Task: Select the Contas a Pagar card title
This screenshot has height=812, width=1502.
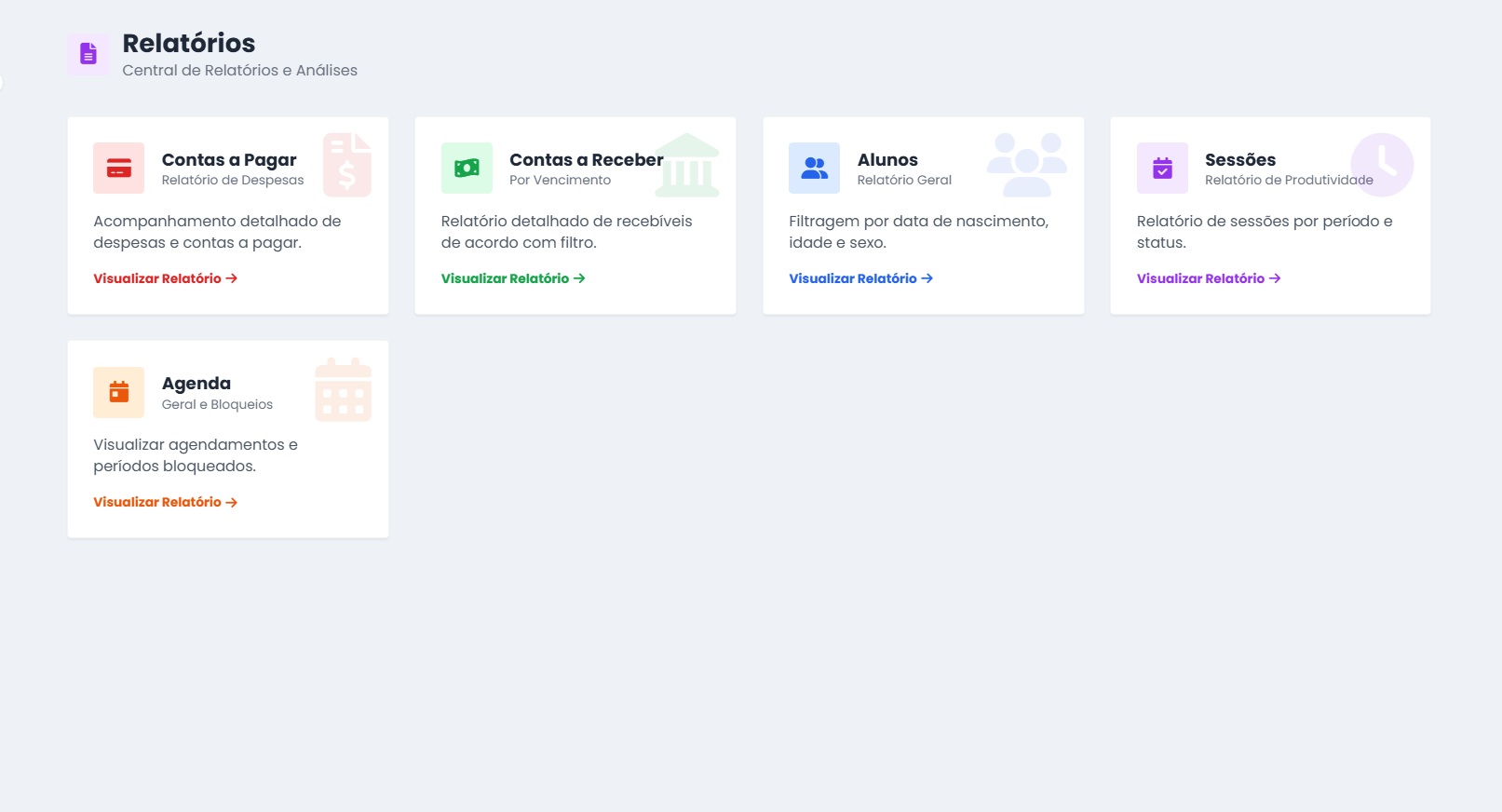Action: pyautogui.click(x=229, y=160)
